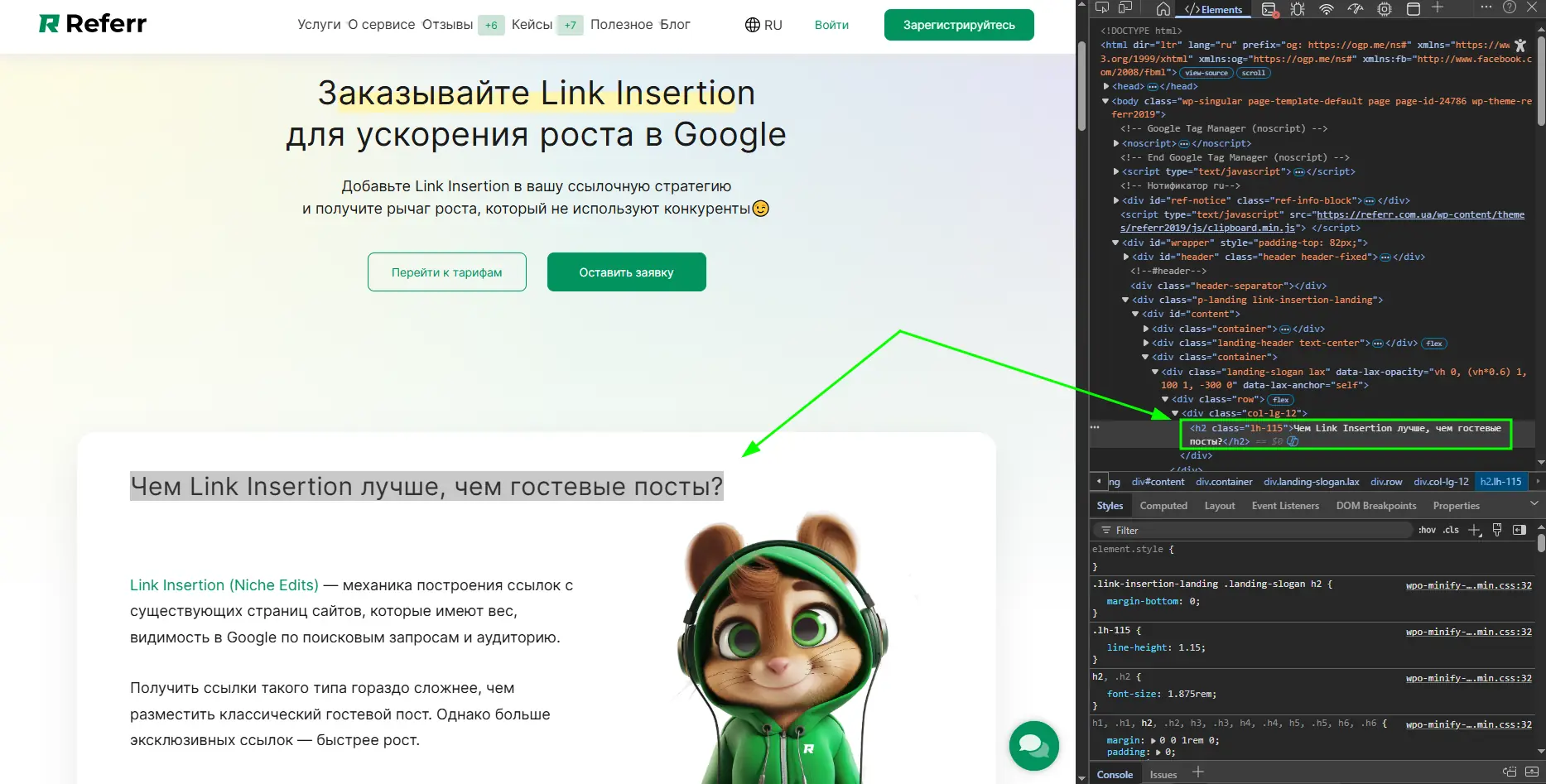
Task: Switch to the Issues tab at bottom
Action: pyautogui.click(x=1163, y=774)
